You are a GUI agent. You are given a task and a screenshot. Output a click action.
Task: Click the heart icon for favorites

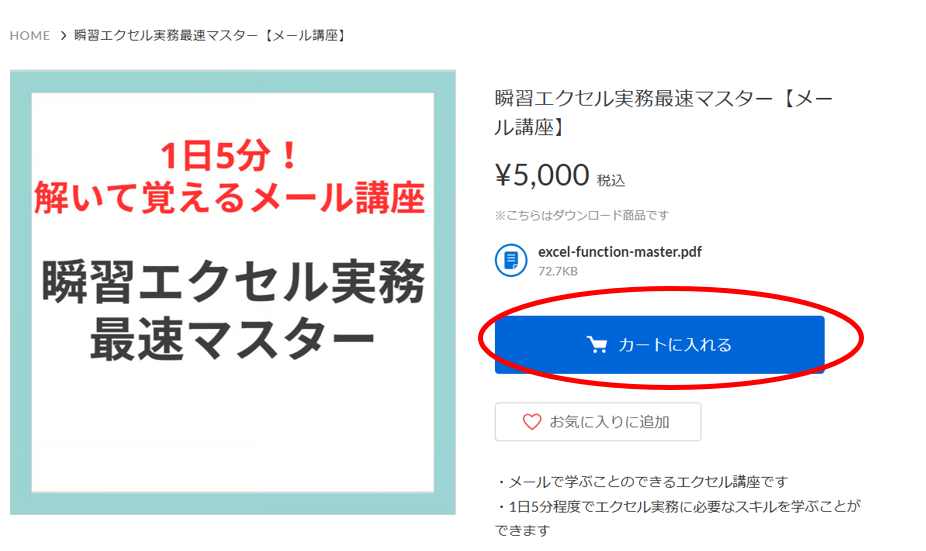532,422
